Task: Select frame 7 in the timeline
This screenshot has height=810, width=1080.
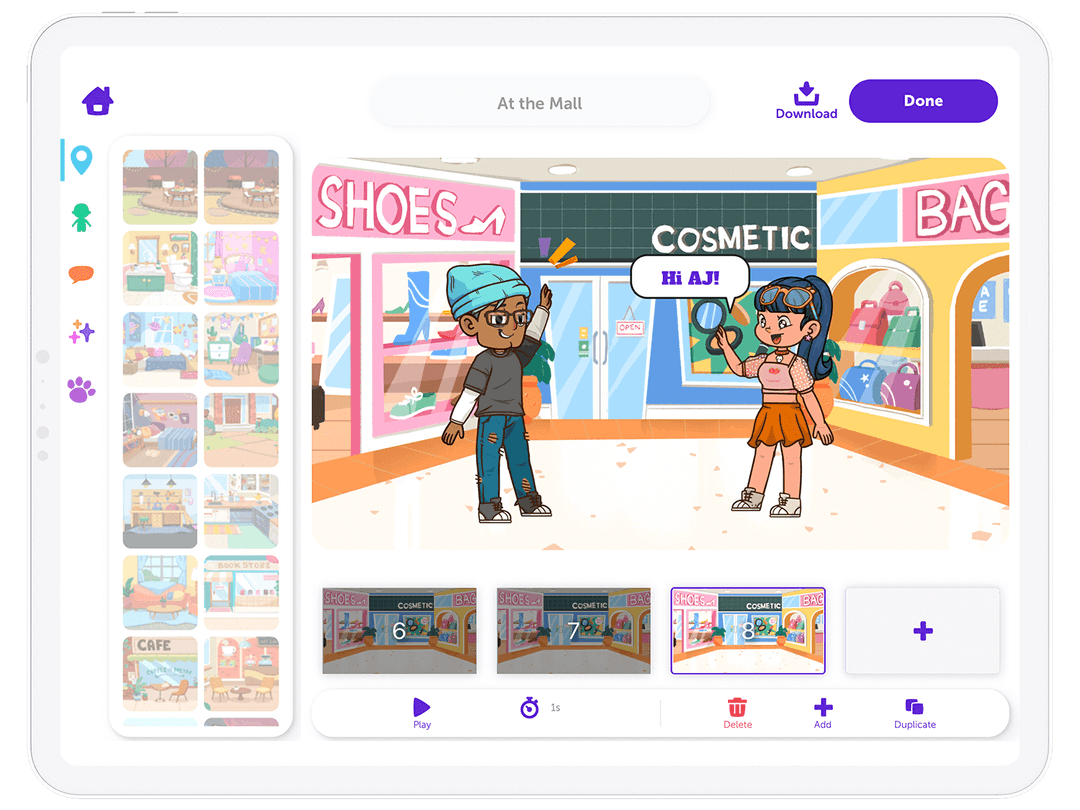Action: coord(573,631)
